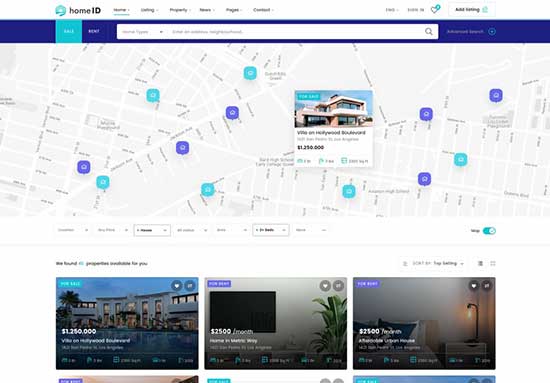
Task: Open Villa on Hollywood Boulevard title in map popup
Action: click(331, 133)
